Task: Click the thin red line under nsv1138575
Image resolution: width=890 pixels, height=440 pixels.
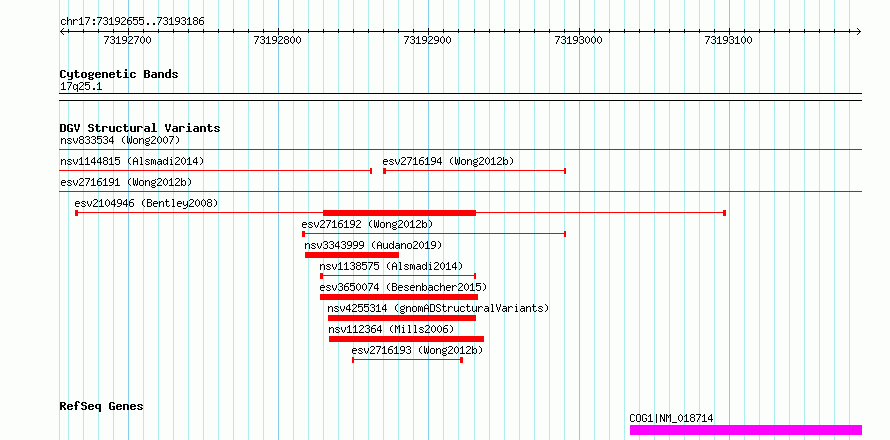Action: pyautogui.click(x=398, y=276)
